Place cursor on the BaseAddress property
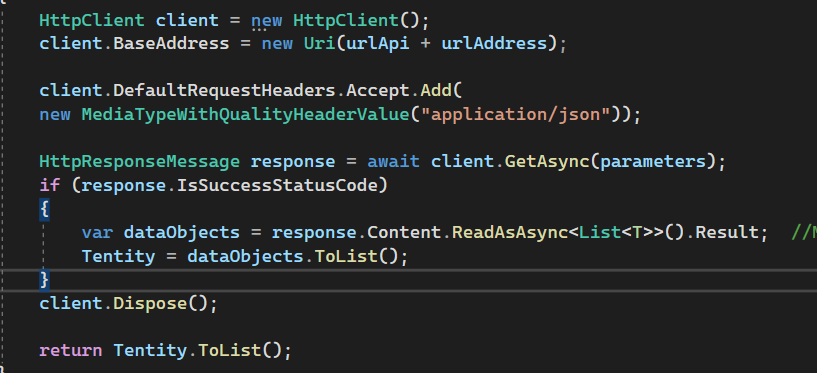Screen dimensions: 817x373 tap(171, 43)
